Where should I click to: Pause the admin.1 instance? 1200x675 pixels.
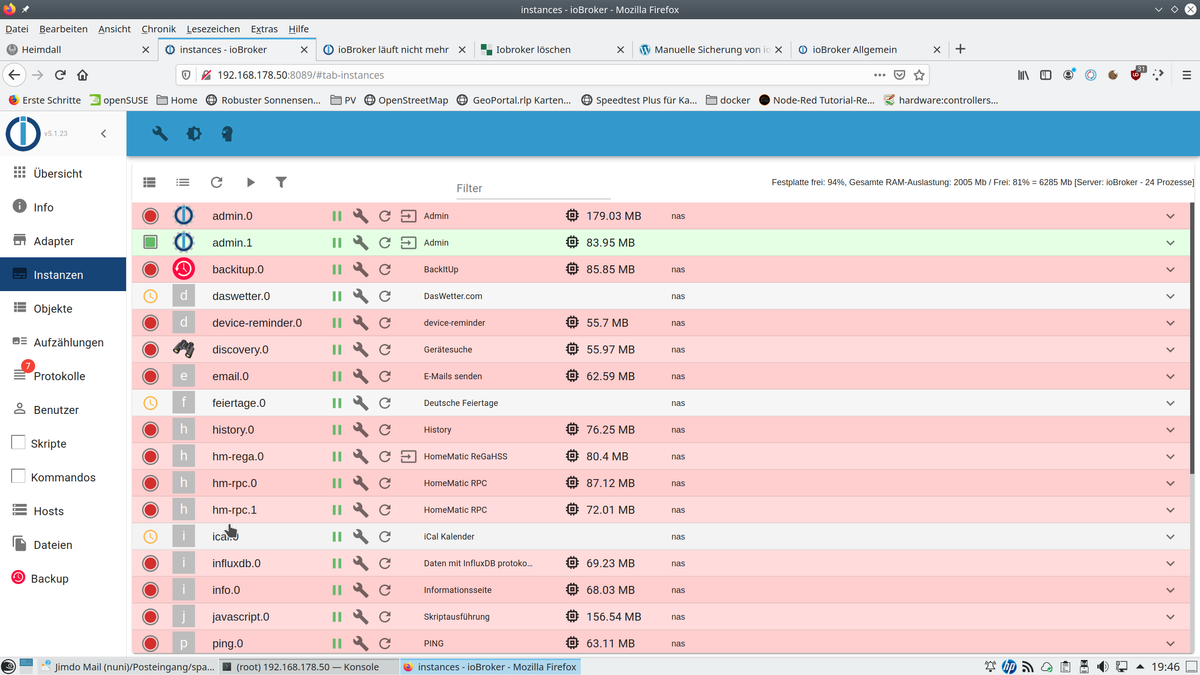(337, 243)
